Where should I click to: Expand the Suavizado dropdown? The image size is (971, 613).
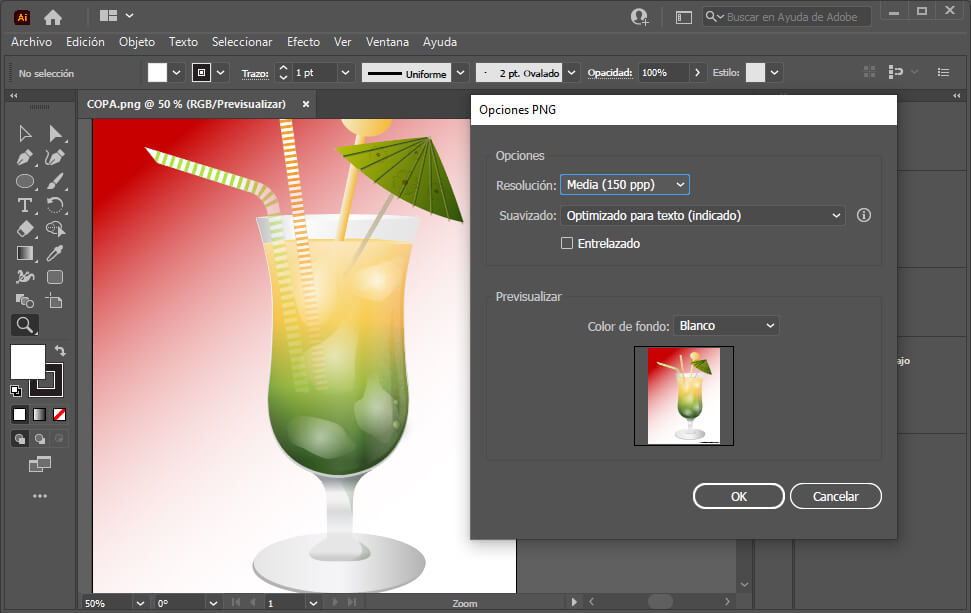coord(700,214)
